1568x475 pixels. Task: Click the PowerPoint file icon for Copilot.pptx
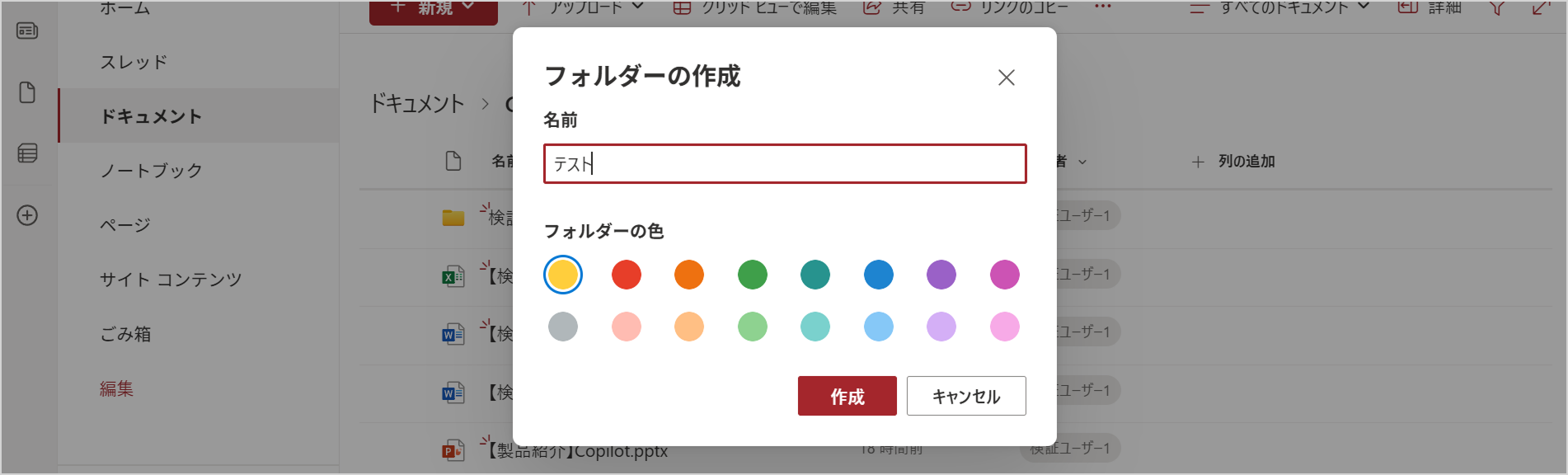(453, 450)
